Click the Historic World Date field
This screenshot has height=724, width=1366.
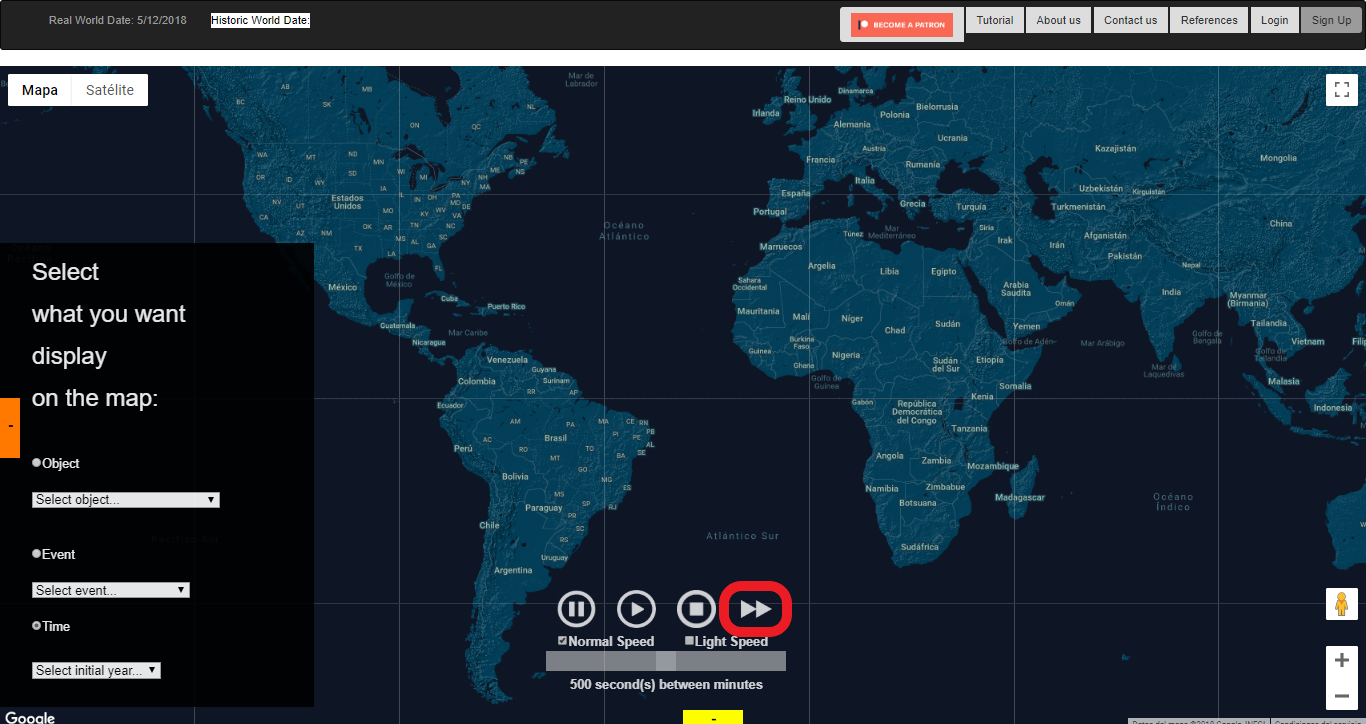coord(260,20)
